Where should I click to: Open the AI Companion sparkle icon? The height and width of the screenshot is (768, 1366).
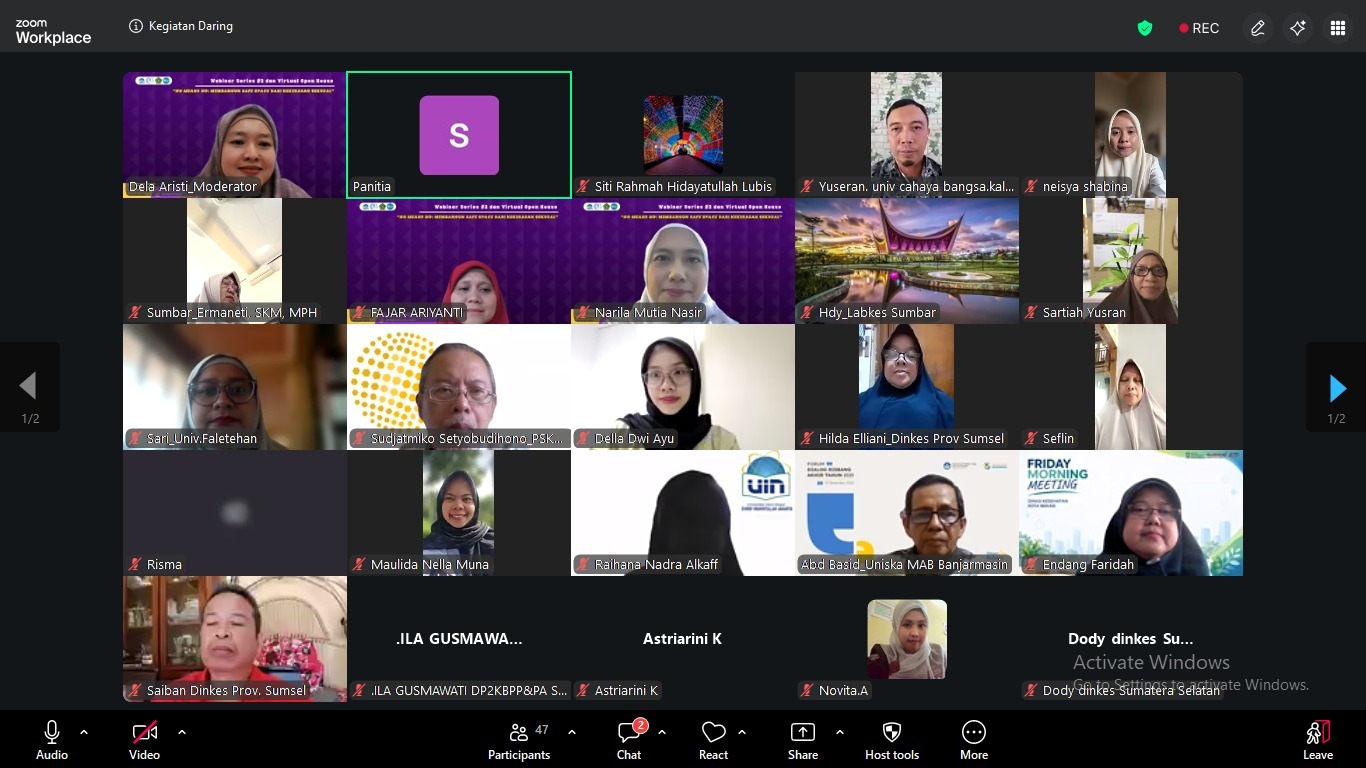(x=1298, y=28)
